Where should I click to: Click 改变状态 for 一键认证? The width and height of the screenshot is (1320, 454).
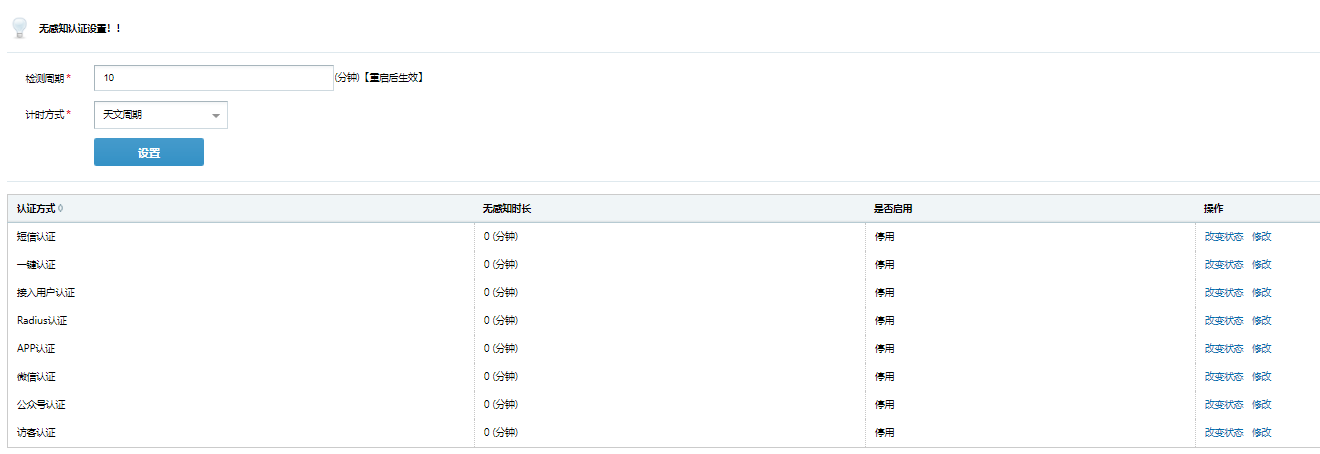tap(1224, 265)
